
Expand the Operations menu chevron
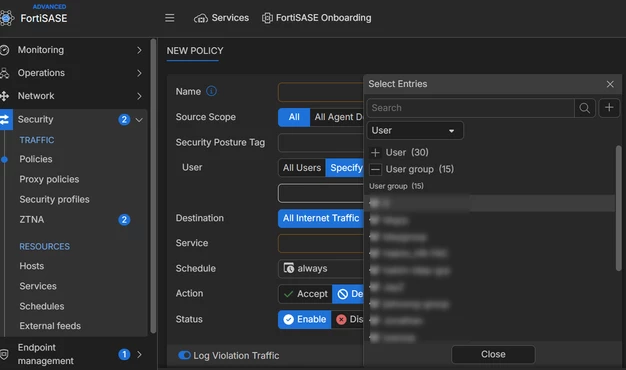pos(139,73)
